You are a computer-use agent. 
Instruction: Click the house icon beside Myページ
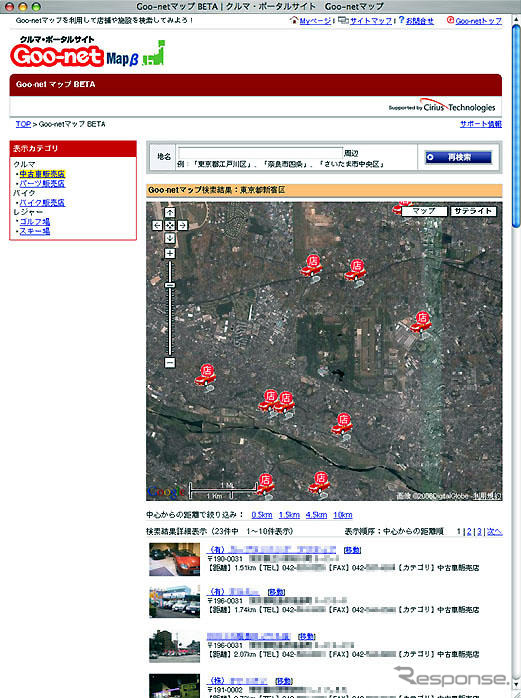click(293, 20)
